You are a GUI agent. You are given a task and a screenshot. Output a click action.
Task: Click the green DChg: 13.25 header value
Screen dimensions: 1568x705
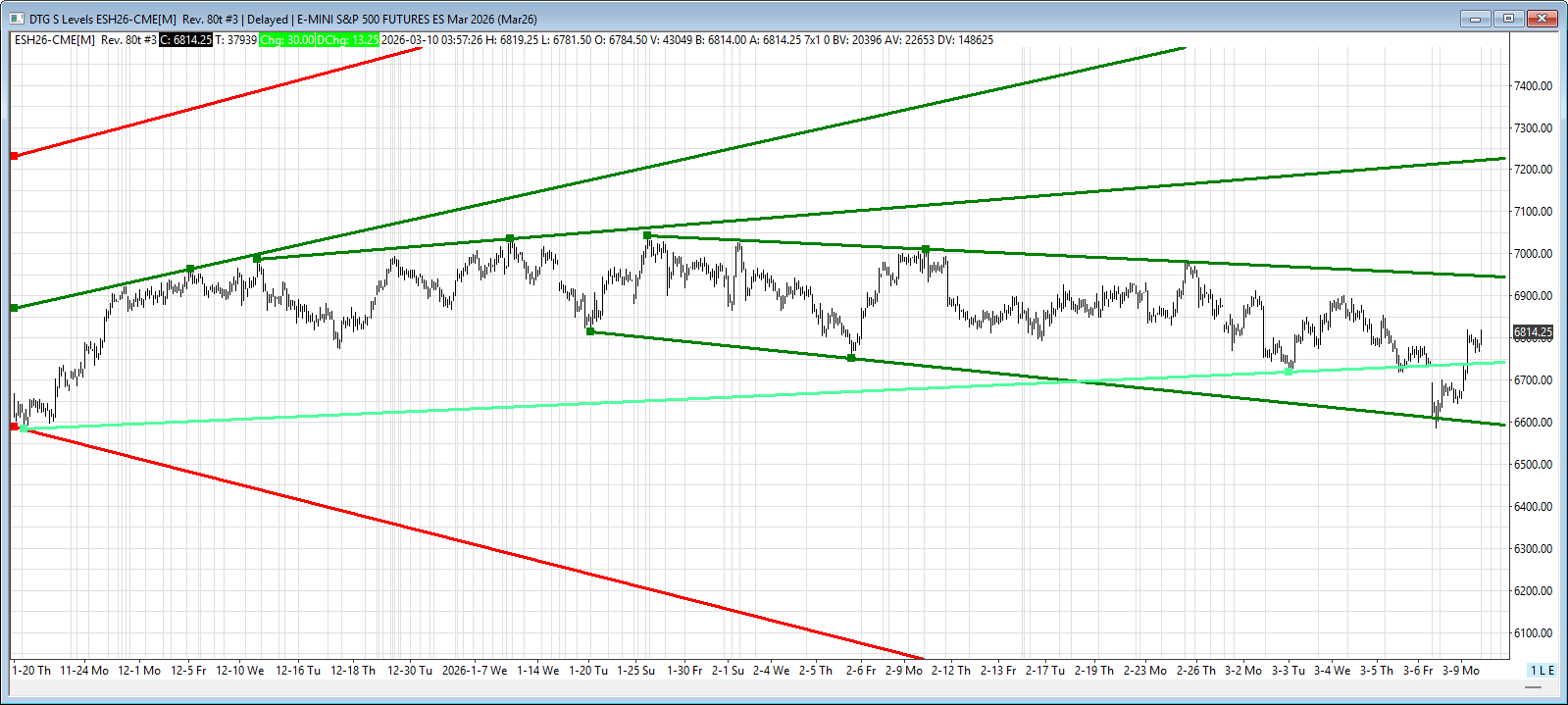348,40
